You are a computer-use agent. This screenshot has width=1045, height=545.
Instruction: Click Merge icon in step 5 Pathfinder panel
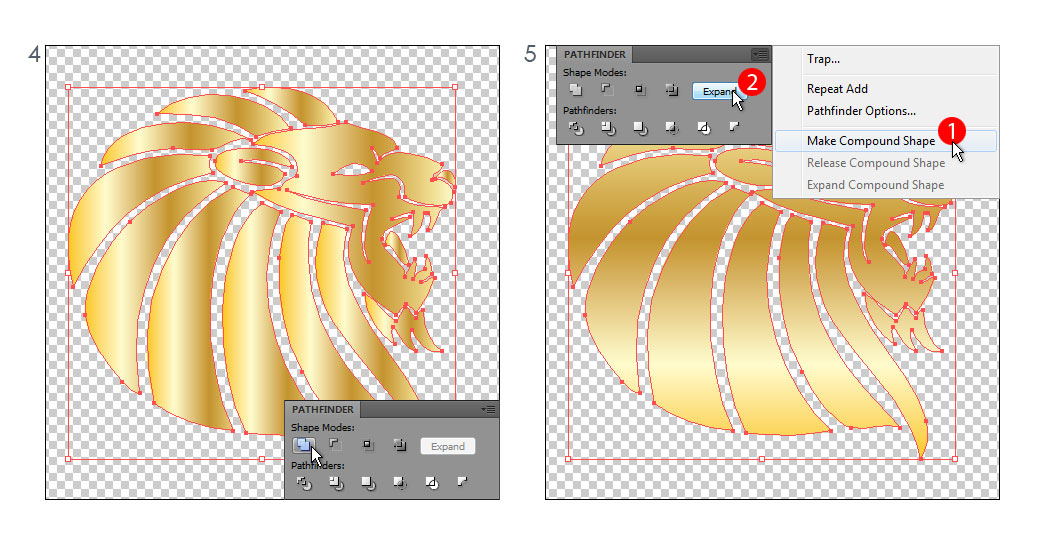point(640,127)
